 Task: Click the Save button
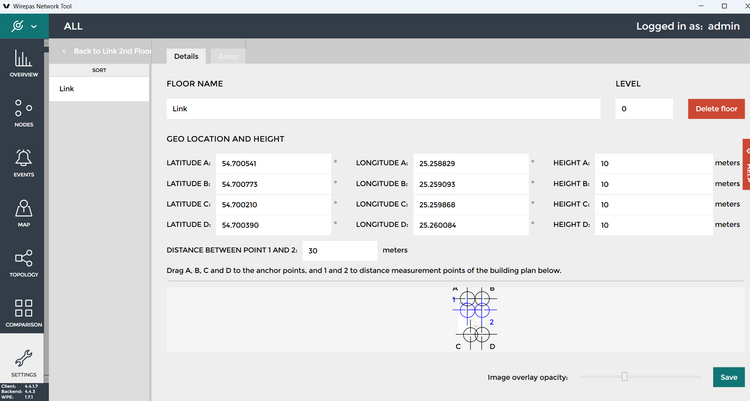[x=728, y=377]
